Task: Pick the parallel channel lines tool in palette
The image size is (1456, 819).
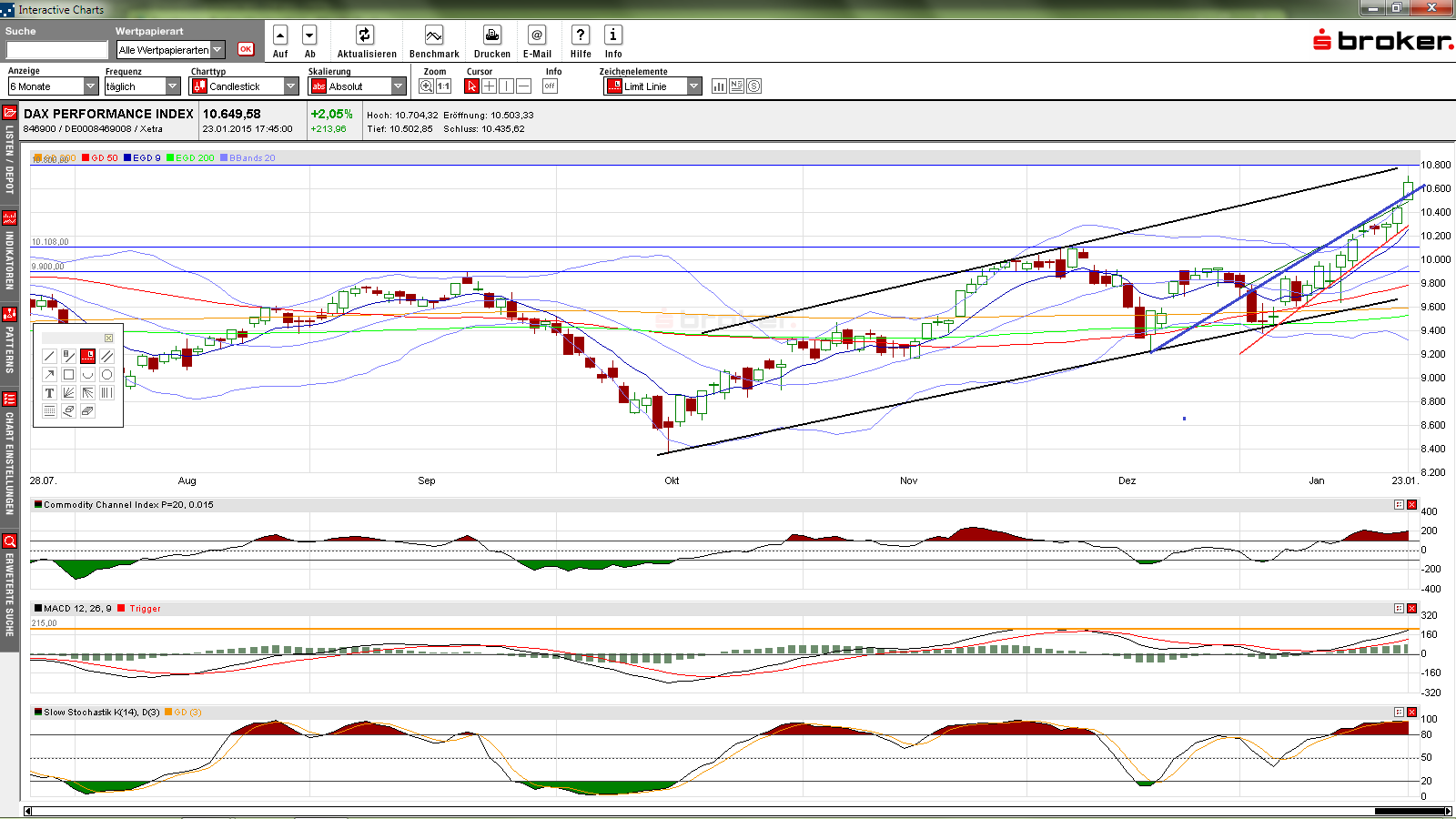Action: 106,356
